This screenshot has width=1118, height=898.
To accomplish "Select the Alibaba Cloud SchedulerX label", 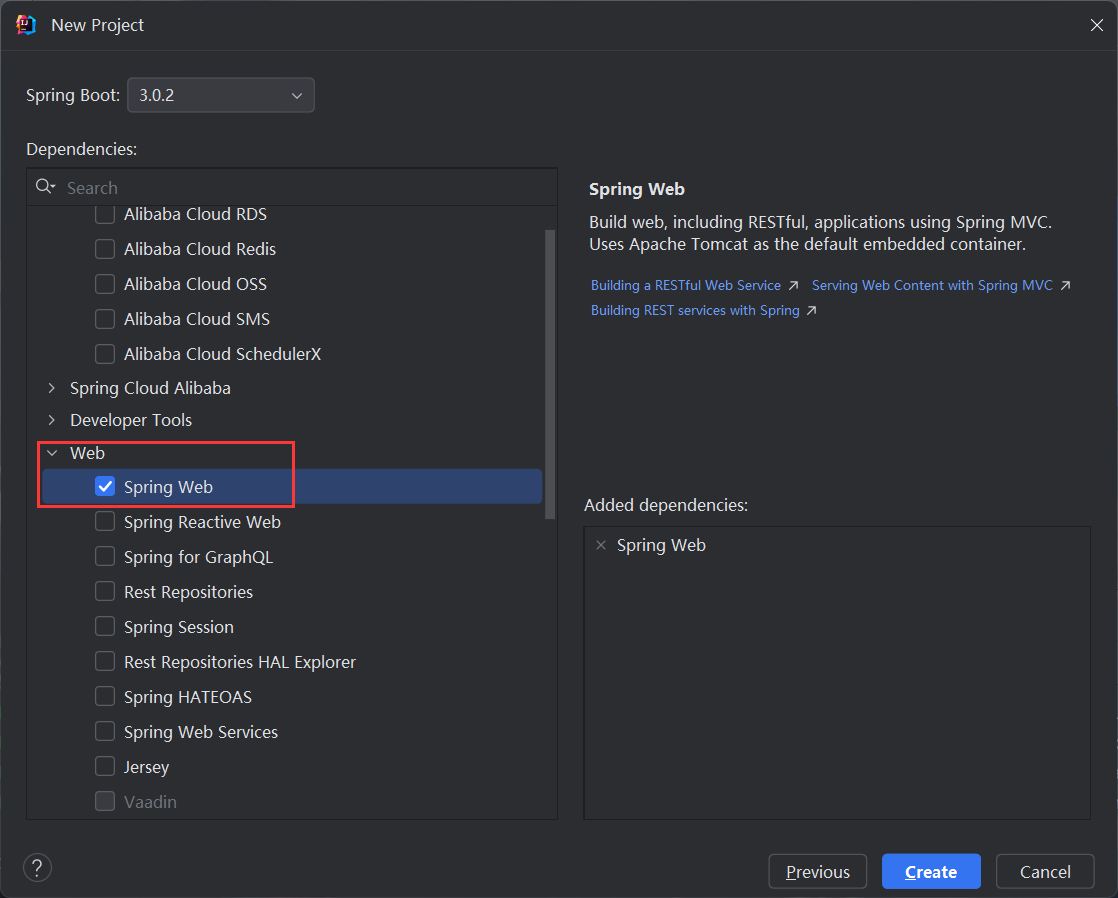I will tap(222, 354).
